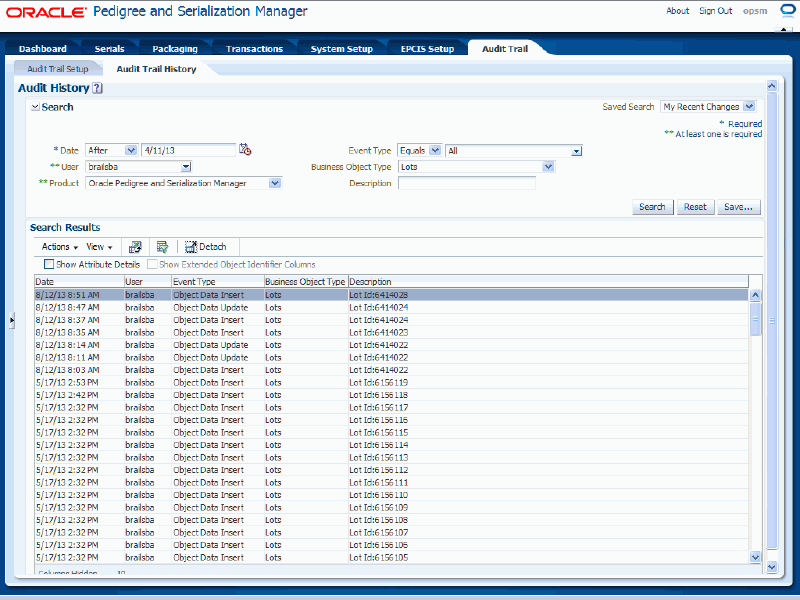Click the Export to Excel toolbar icon
800x600 pixels.
pos(135,247)
